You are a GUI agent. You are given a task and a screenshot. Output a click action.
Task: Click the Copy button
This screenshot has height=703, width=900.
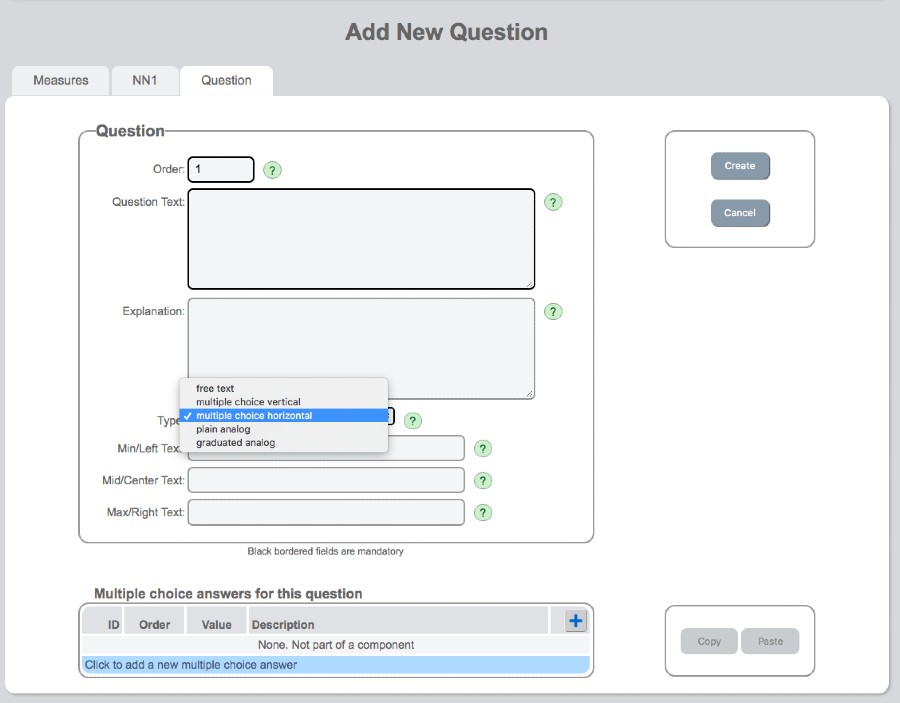[x=708, y=641]
